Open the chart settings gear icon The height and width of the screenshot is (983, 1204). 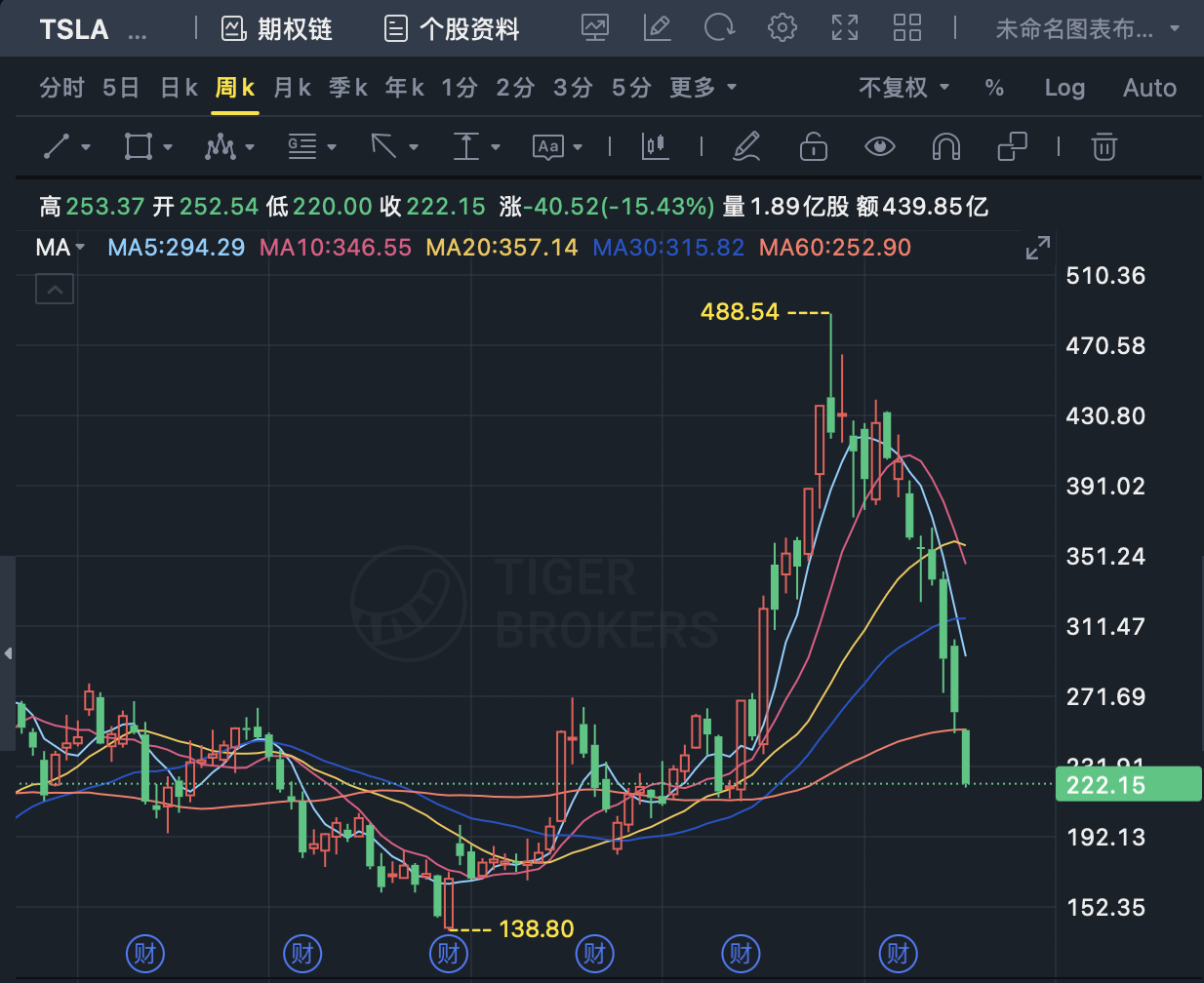tap(782, 28)
